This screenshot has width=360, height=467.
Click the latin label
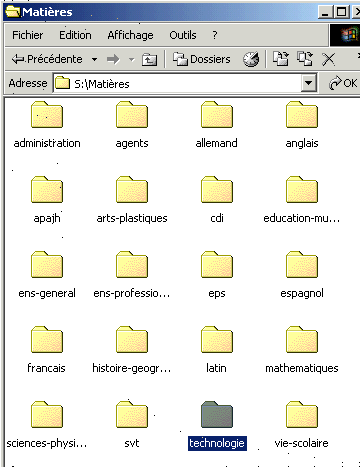216,368
